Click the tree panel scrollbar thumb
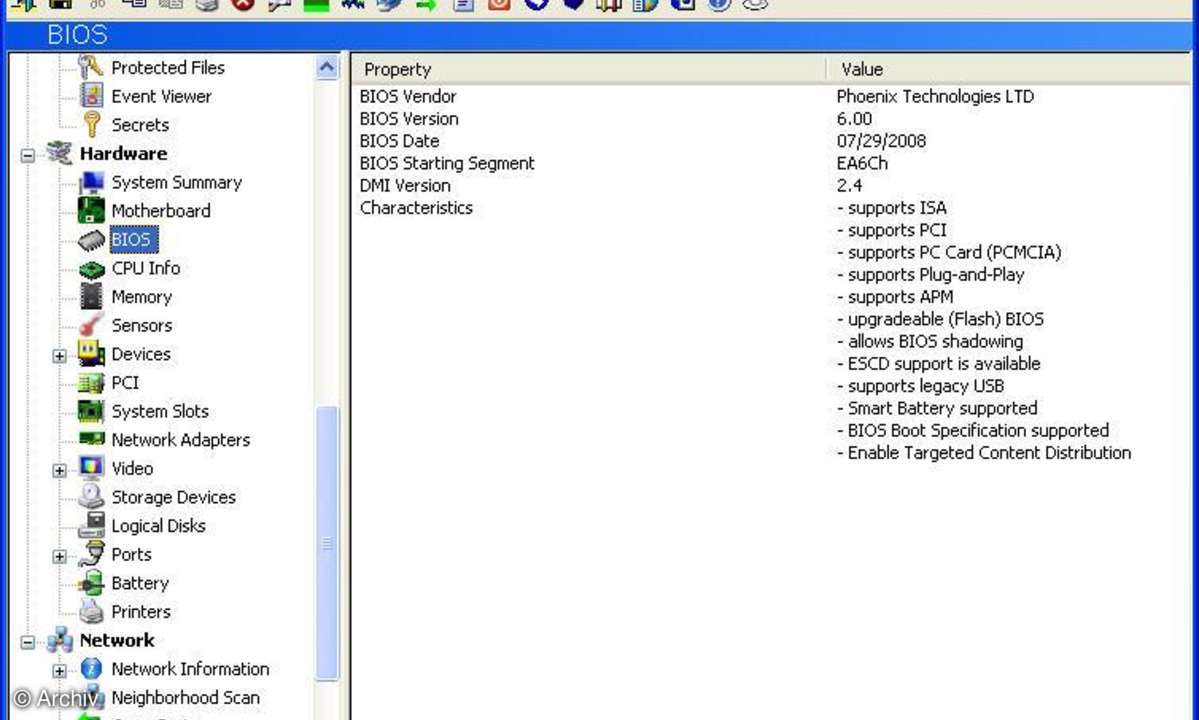1199x720 pixels. pos(327,543)
